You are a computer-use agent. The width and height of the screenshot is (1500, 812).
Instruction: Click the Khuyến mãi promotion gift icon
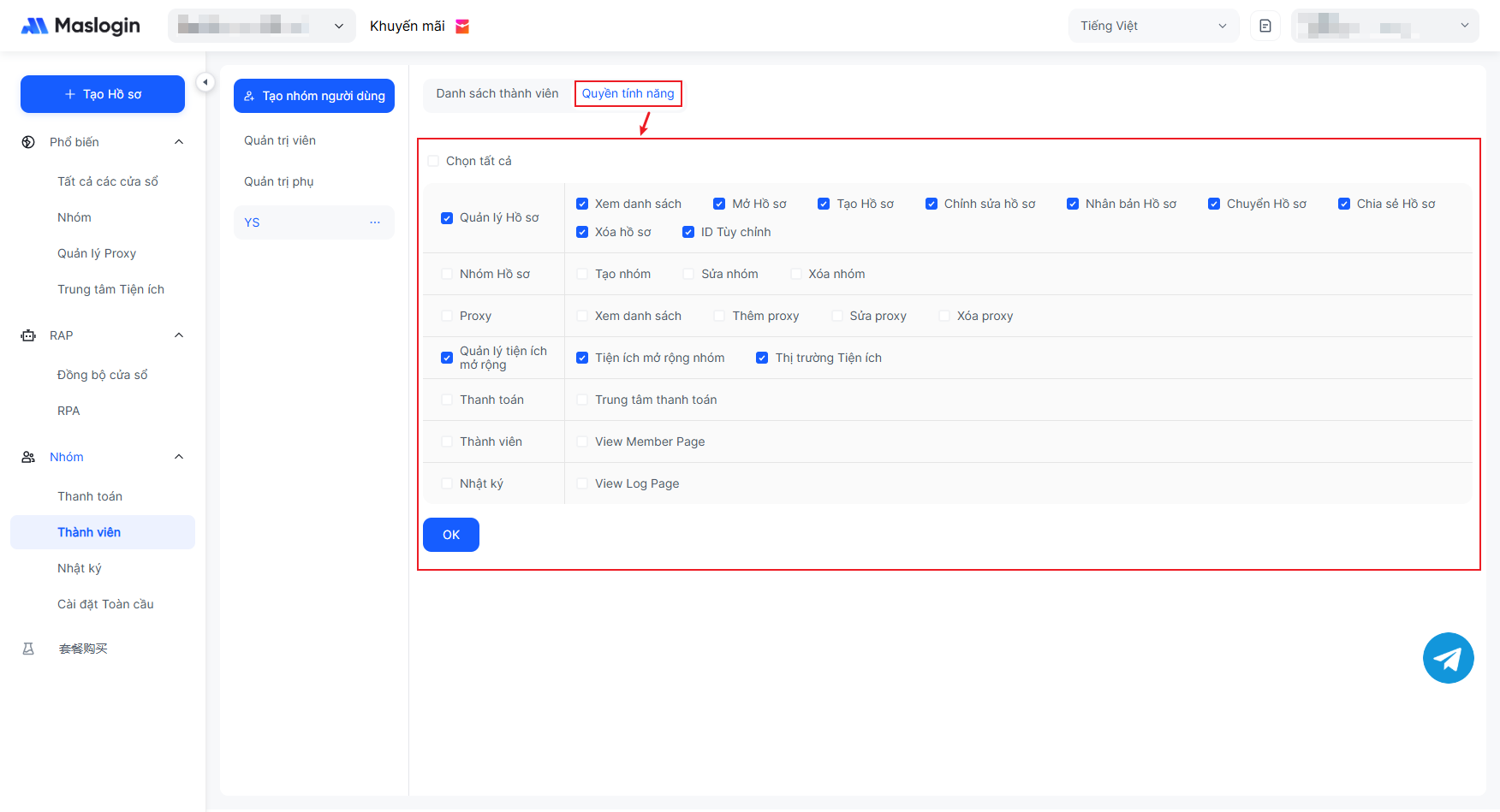point(462,27)
